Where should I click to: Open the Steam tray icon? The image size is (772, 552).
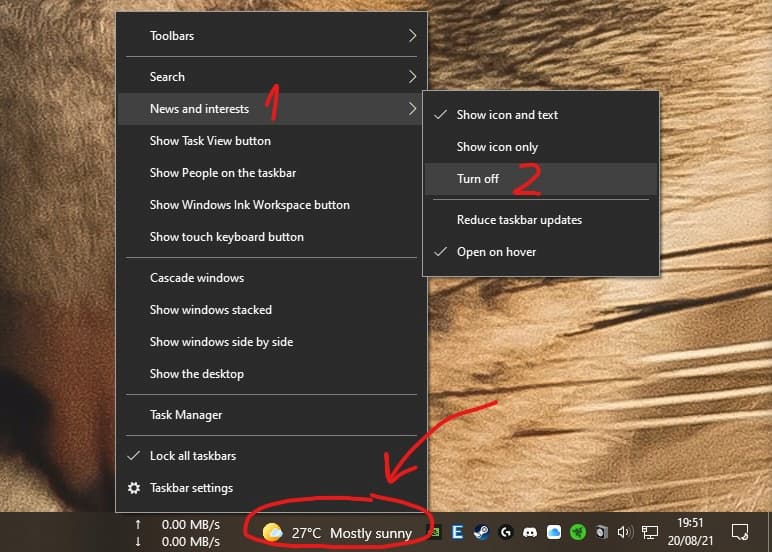point(481,532)
